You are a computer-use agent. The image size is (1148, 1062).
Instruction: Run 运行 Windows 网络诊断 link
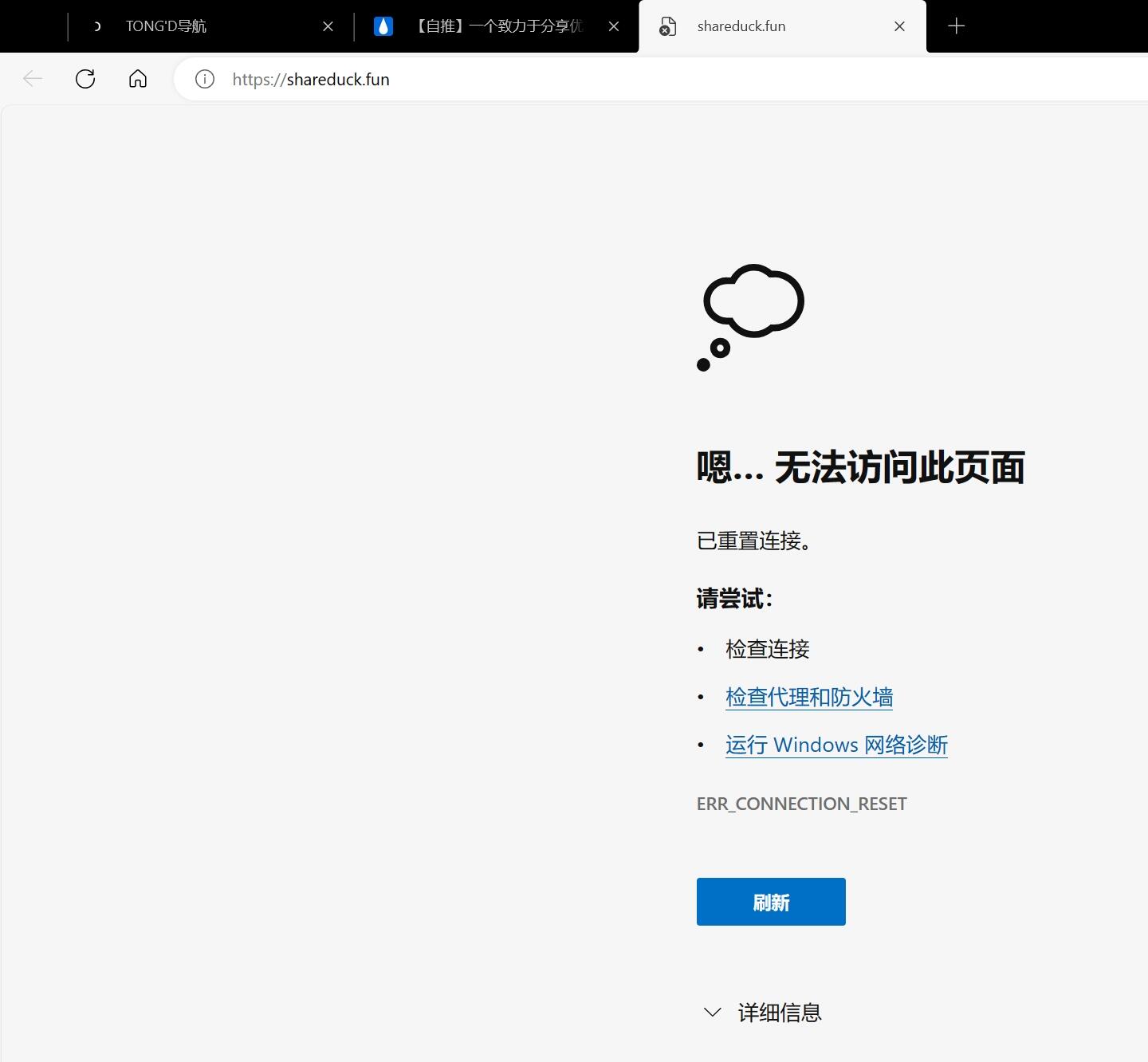[x=835, y=745]
